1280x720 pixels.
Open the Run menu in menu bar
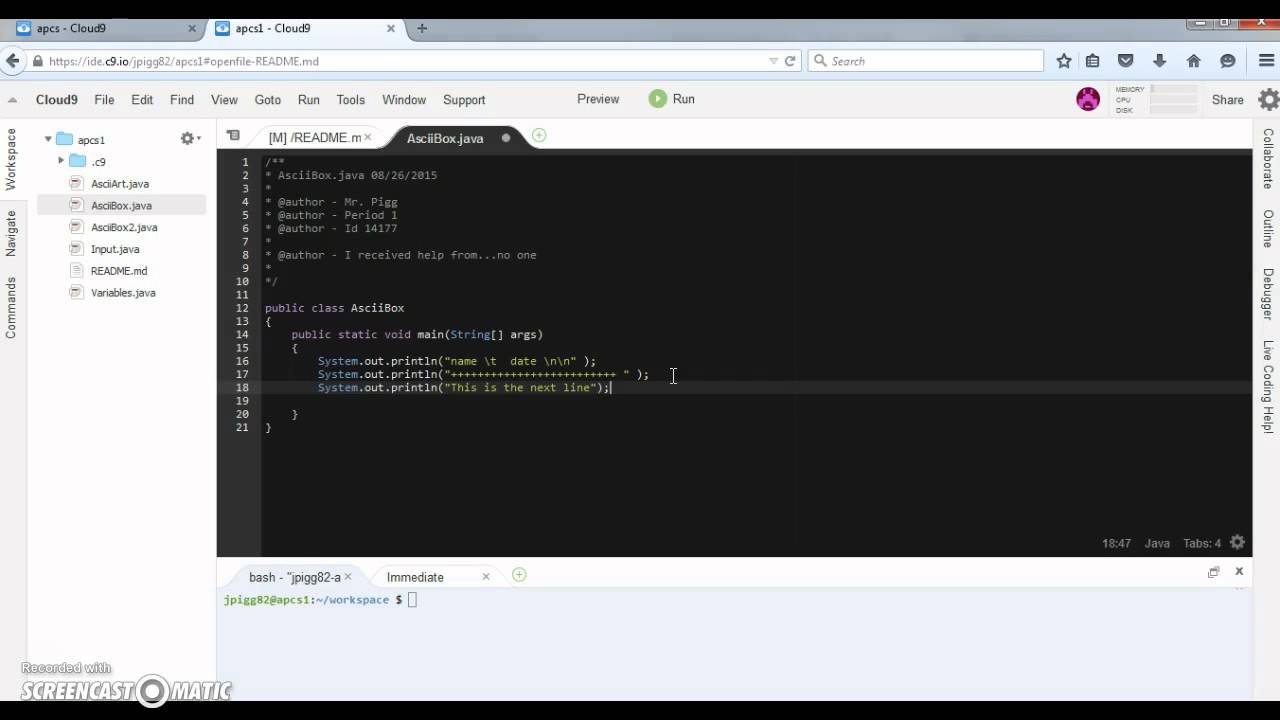309,100
